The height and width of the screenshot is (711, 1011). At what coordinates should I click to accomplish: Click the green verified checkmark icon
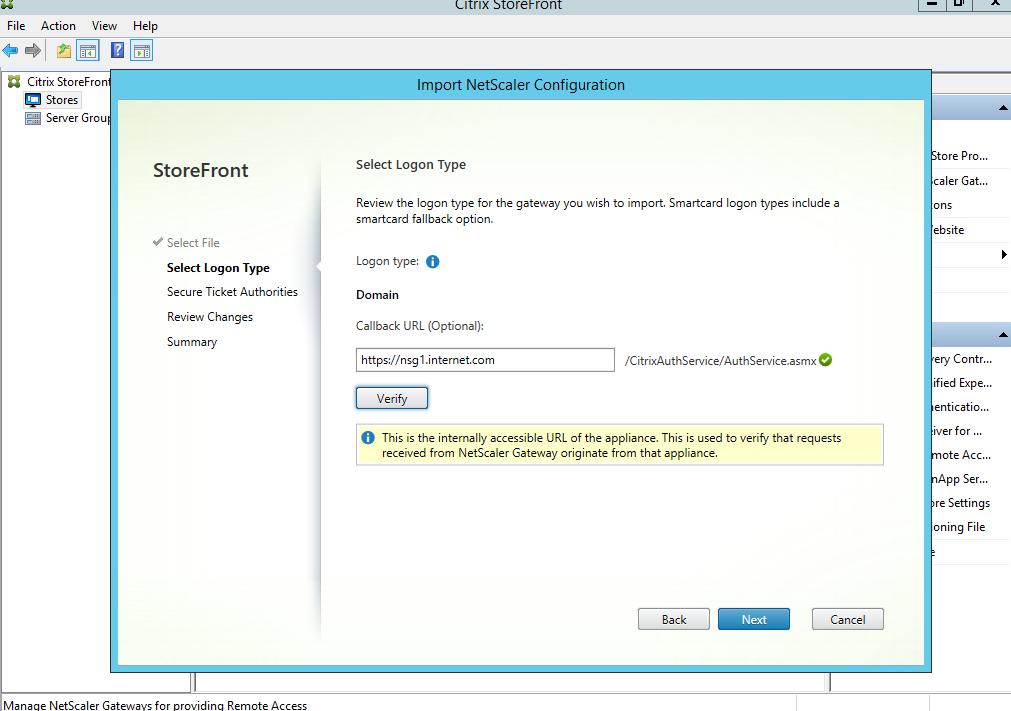[x=825, y=360]
